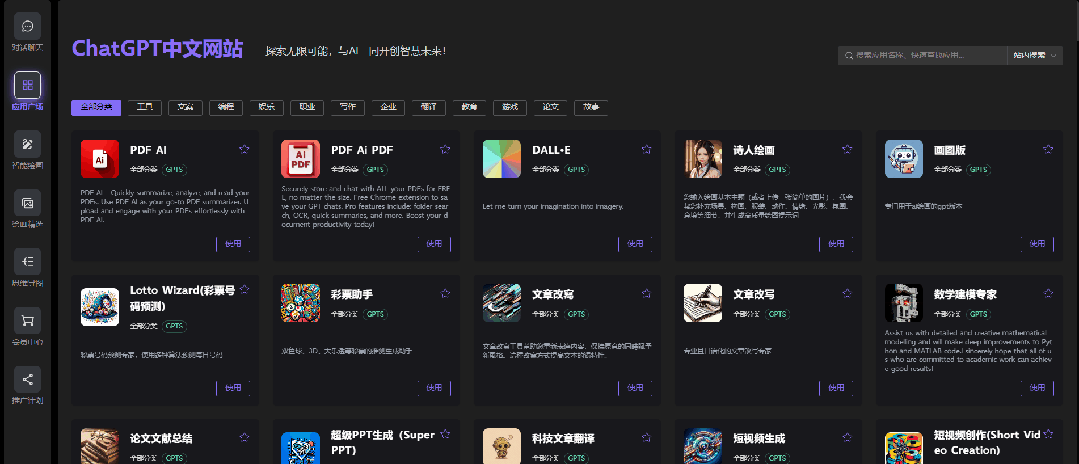The image size is (1079, 464).
Task: Click 使用 on the DALL·E card
Action: pos(635,244)
